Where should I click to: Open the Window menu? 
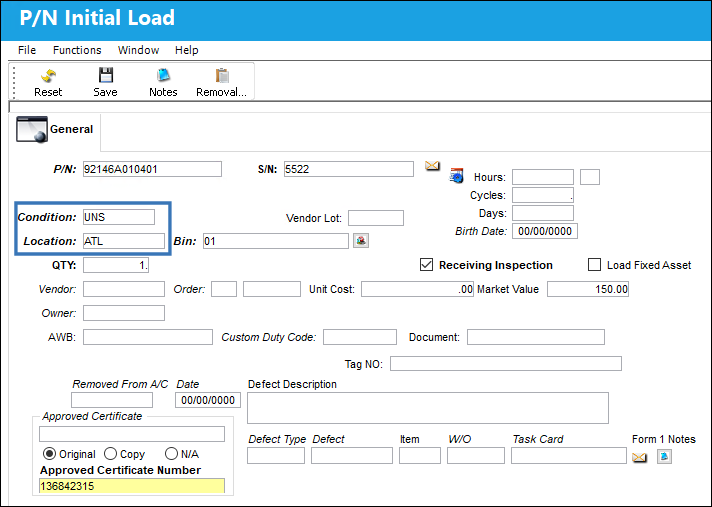click(x=138, y=50)
